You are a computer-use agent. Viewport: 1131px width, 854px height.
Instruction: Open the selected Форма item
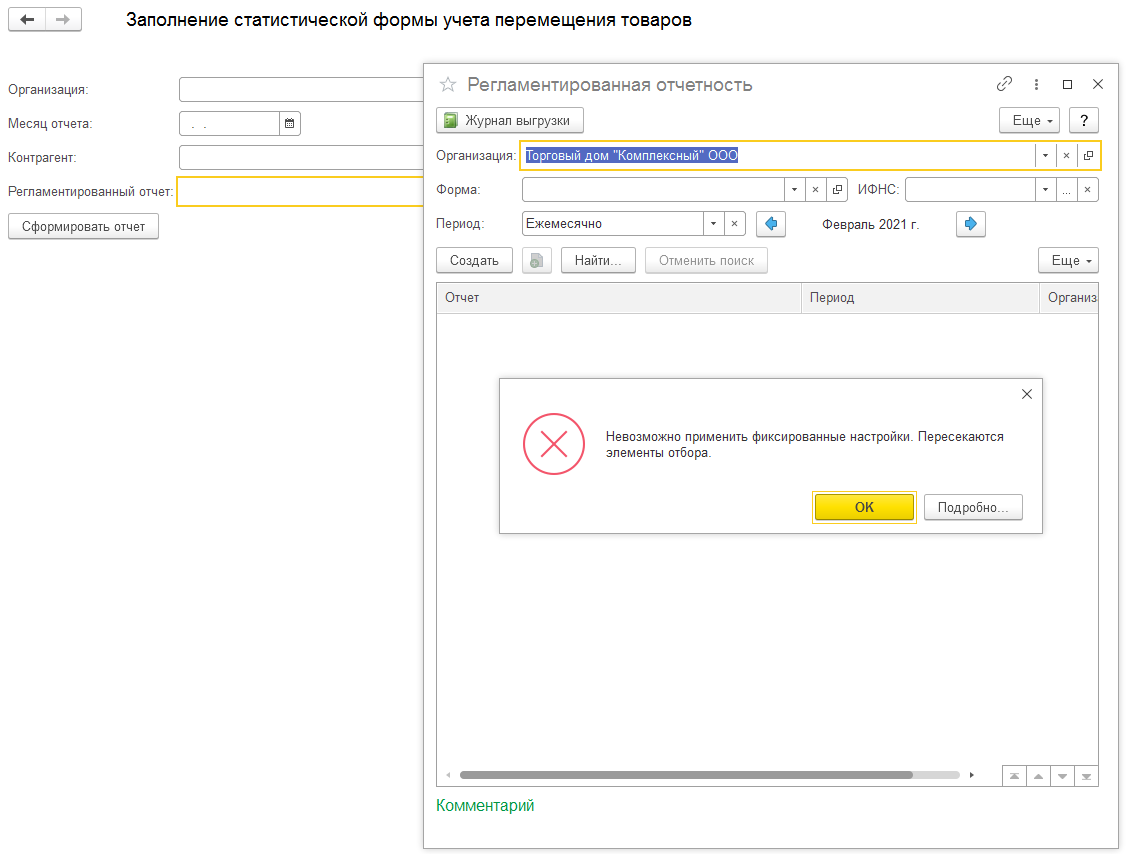point(837,190)
